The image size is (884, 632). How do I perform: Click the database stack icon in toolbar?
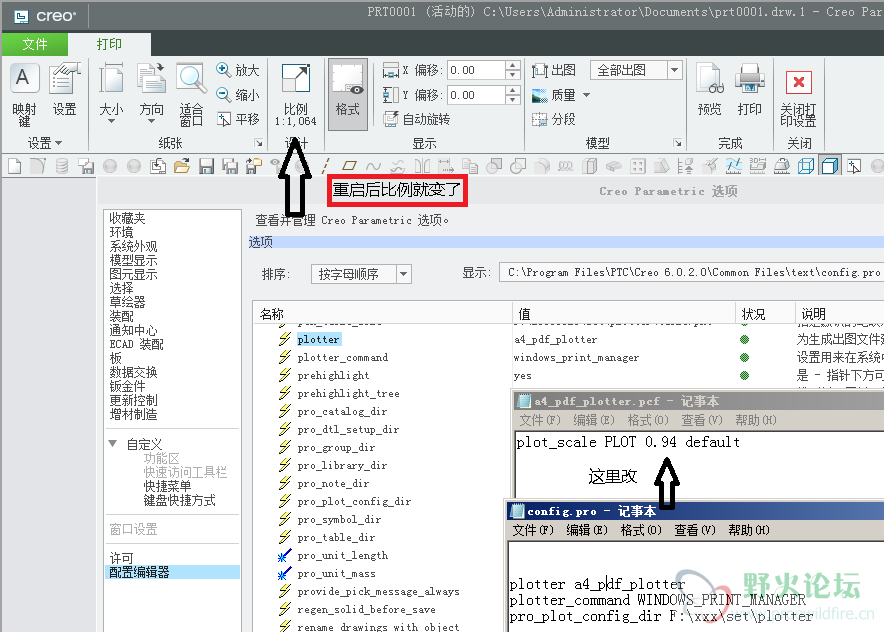click(62, 166)
